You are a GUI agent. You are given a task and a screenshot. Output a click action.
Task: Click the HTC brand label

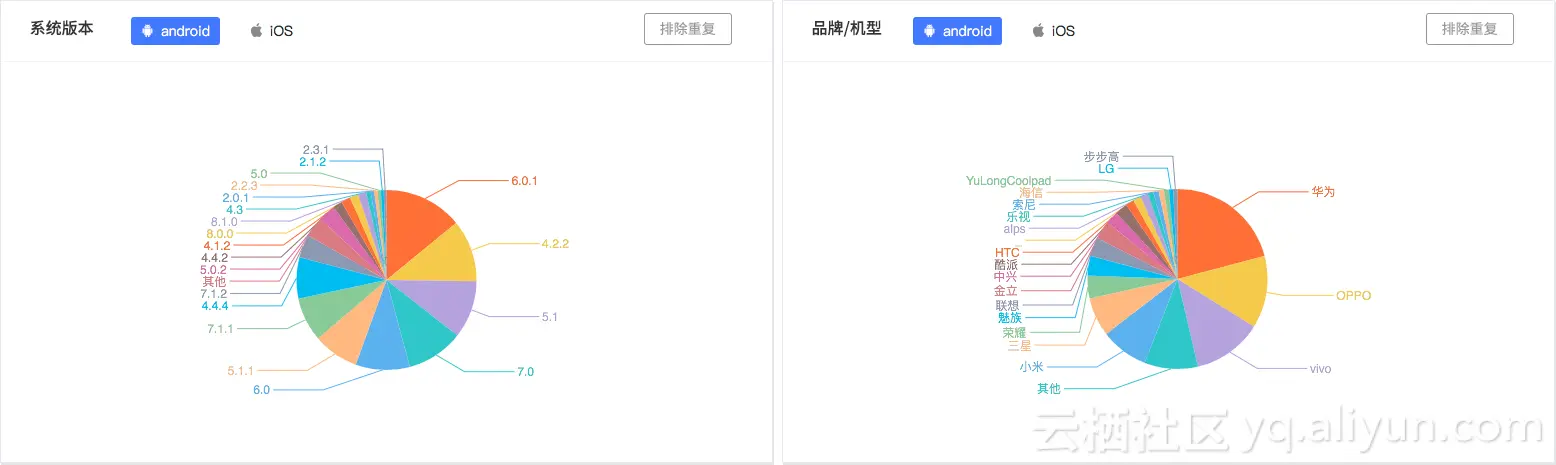coord(1007,251)
